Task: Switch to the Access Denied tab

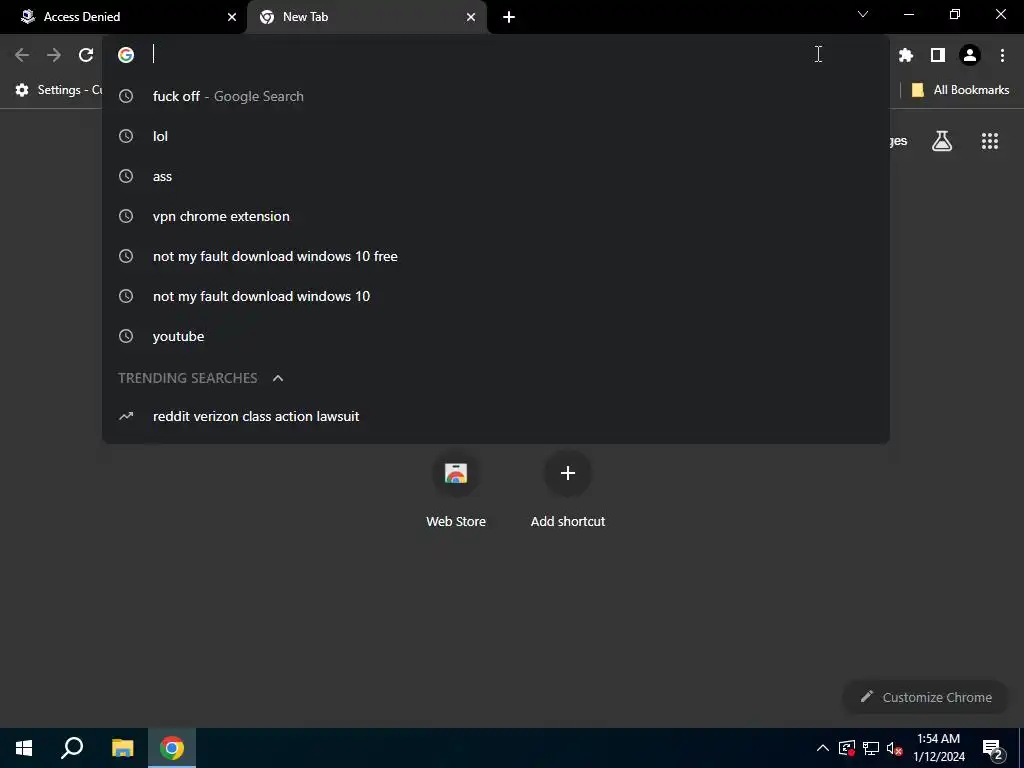Action: point(124,17)
